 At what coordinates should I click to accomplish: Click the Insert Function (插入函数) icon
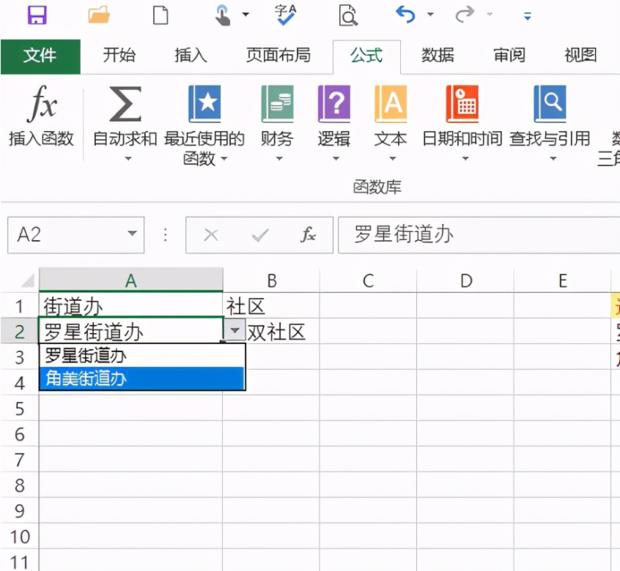[x=41, y=106]
